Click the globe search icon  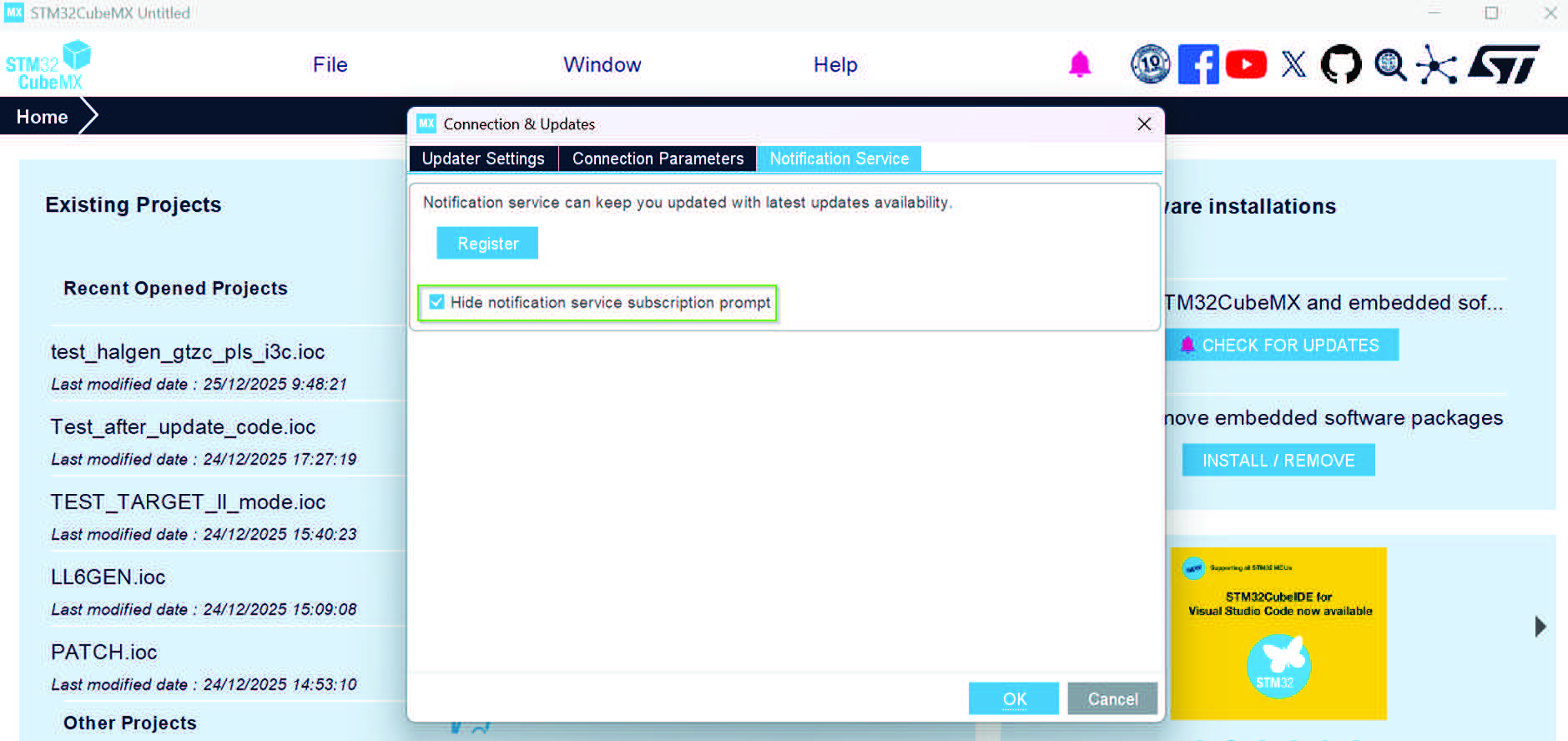coord(1390,64)
